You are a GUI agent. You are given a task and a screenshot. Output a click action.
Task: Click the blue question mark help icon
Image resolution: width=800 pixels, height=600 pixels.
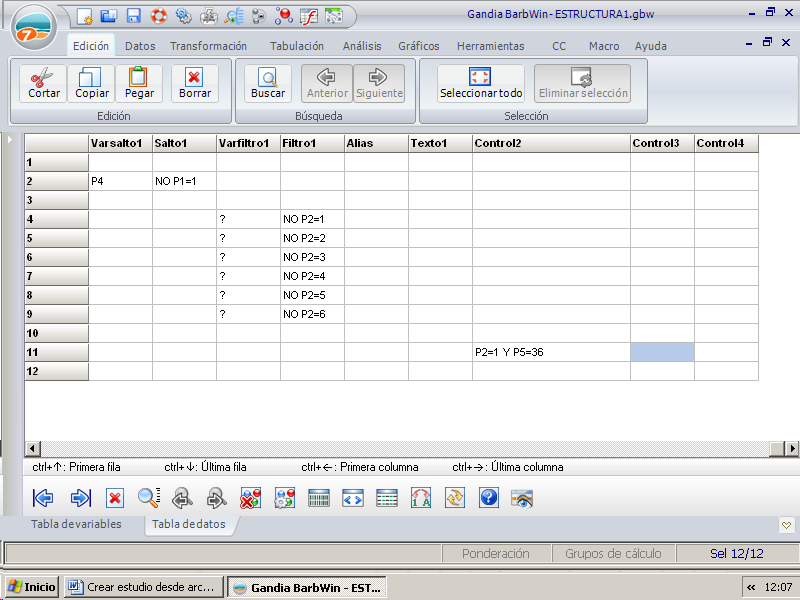489,498
